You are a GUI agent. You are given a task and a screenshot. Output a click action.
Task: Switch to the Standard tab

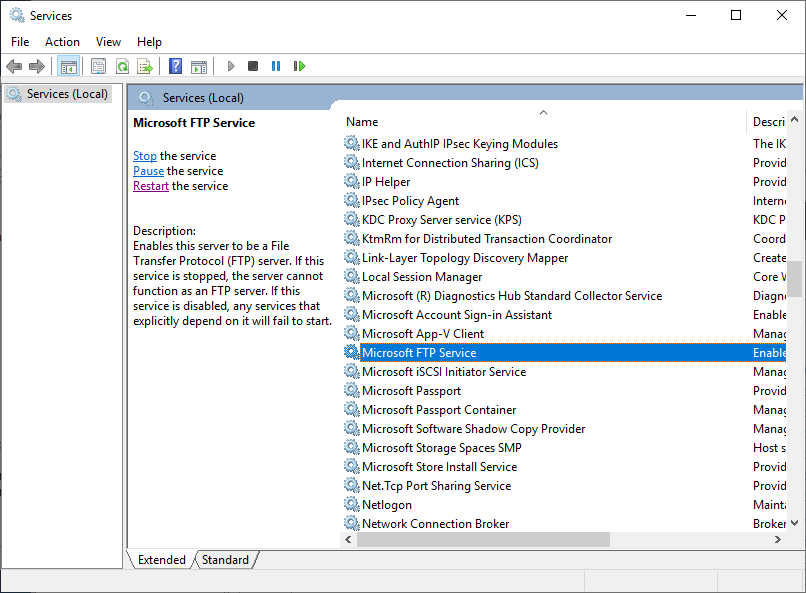tap(225, 560)
